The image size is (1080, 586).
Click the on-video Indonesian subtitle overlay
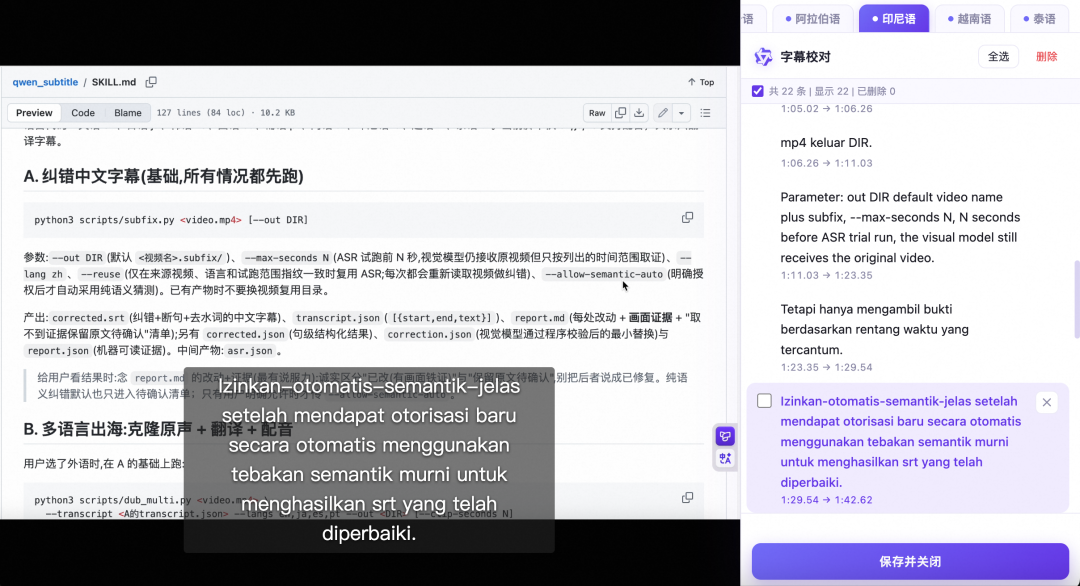point(369,460)
